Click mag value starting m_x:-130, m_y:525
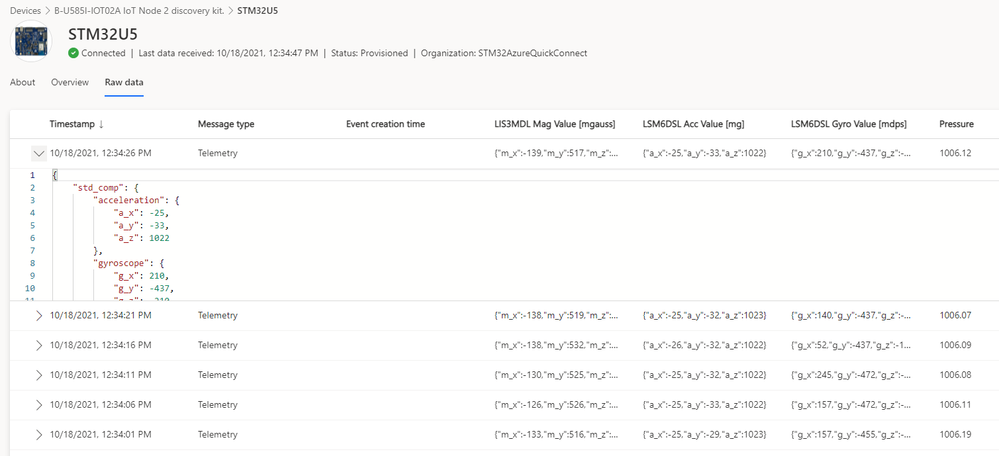Screen dimensions: 999x456 tap(556, 375)
